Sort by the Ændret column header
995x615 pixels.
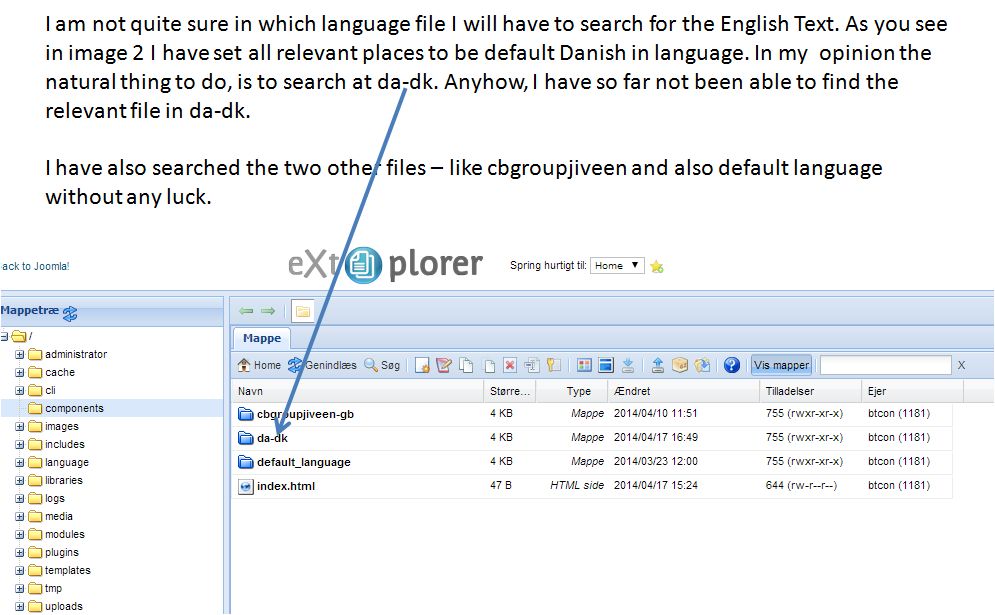pyautogui.click(x=683, y=391)
